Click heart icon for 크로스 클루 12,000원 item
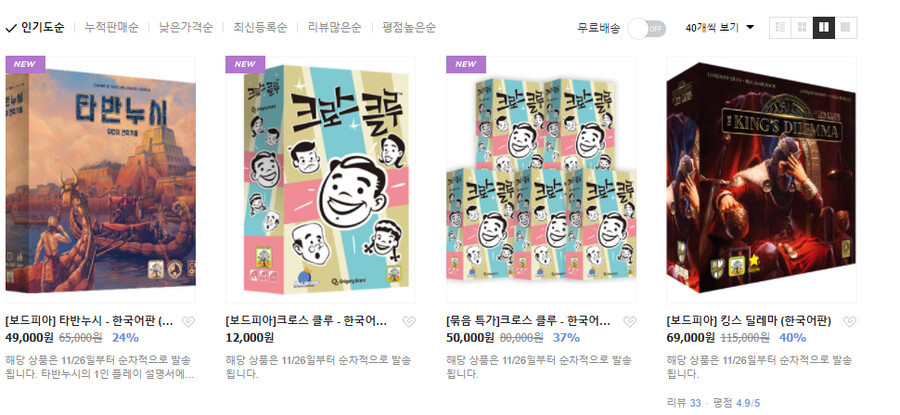This screenshot has height=415, width=900. tap(409, 321)
